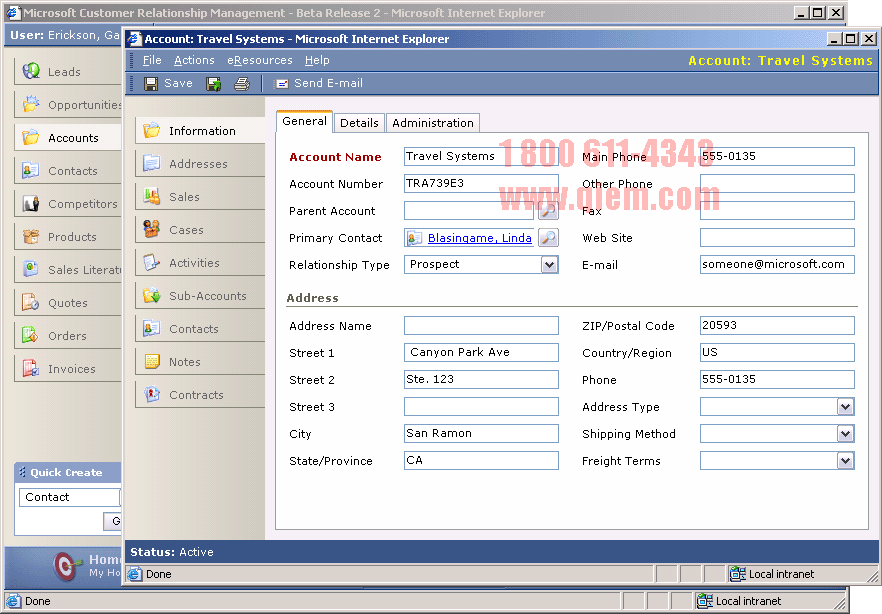Click the Invoices icon
Image resolution: width=882 pixels, height=614 pixels.
31,368
